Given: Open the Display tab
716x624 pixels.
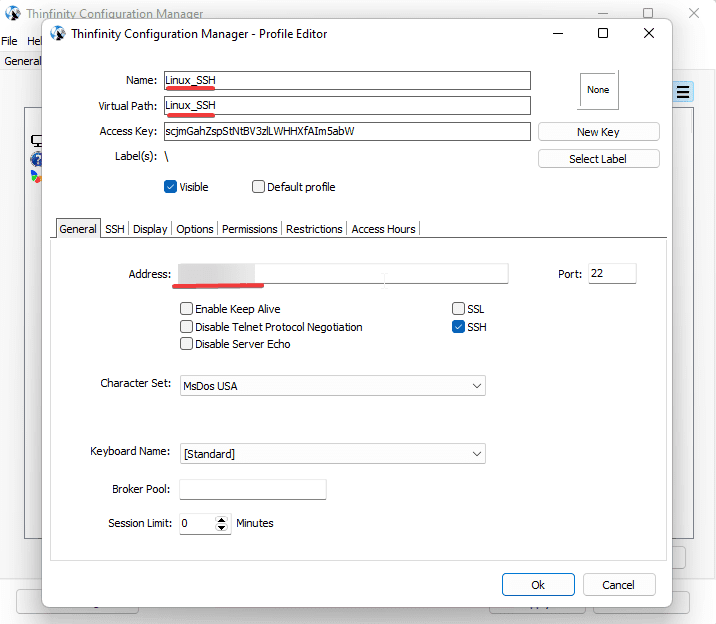Looking at the screenshot, I should [x=150, y=229].
